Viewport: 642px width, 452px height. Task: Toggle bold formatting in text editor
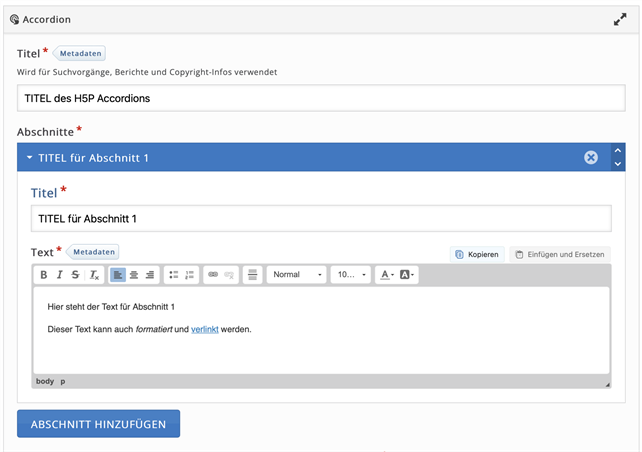pyautogui.click(x=44, y=275)
